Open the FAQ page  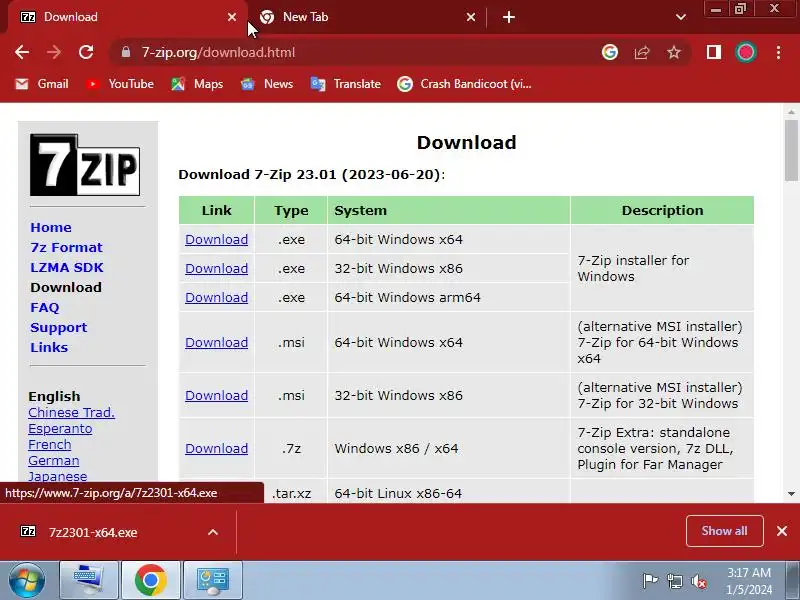click(x=45, y=308)
